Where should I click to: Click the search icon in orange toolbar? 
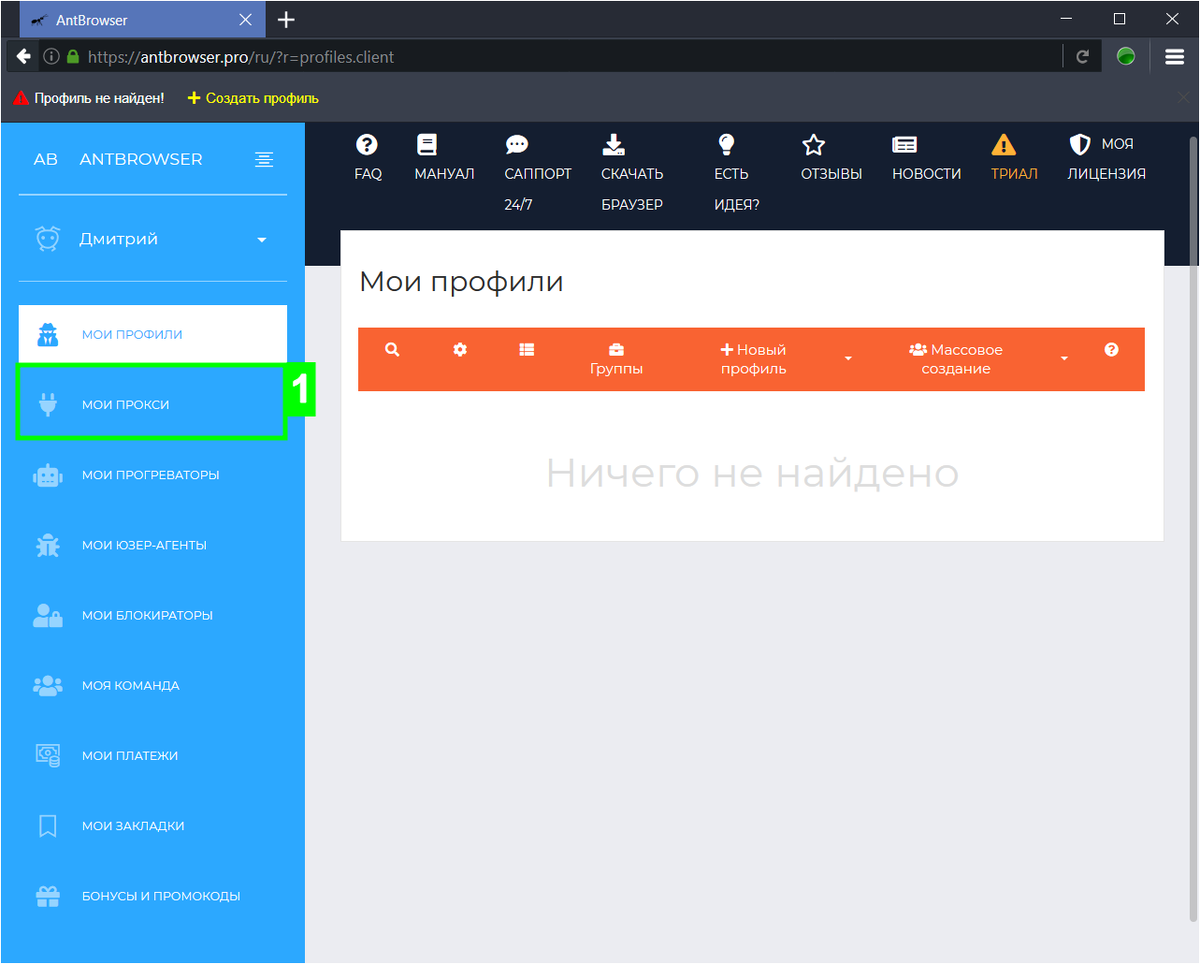pos(392,350)
